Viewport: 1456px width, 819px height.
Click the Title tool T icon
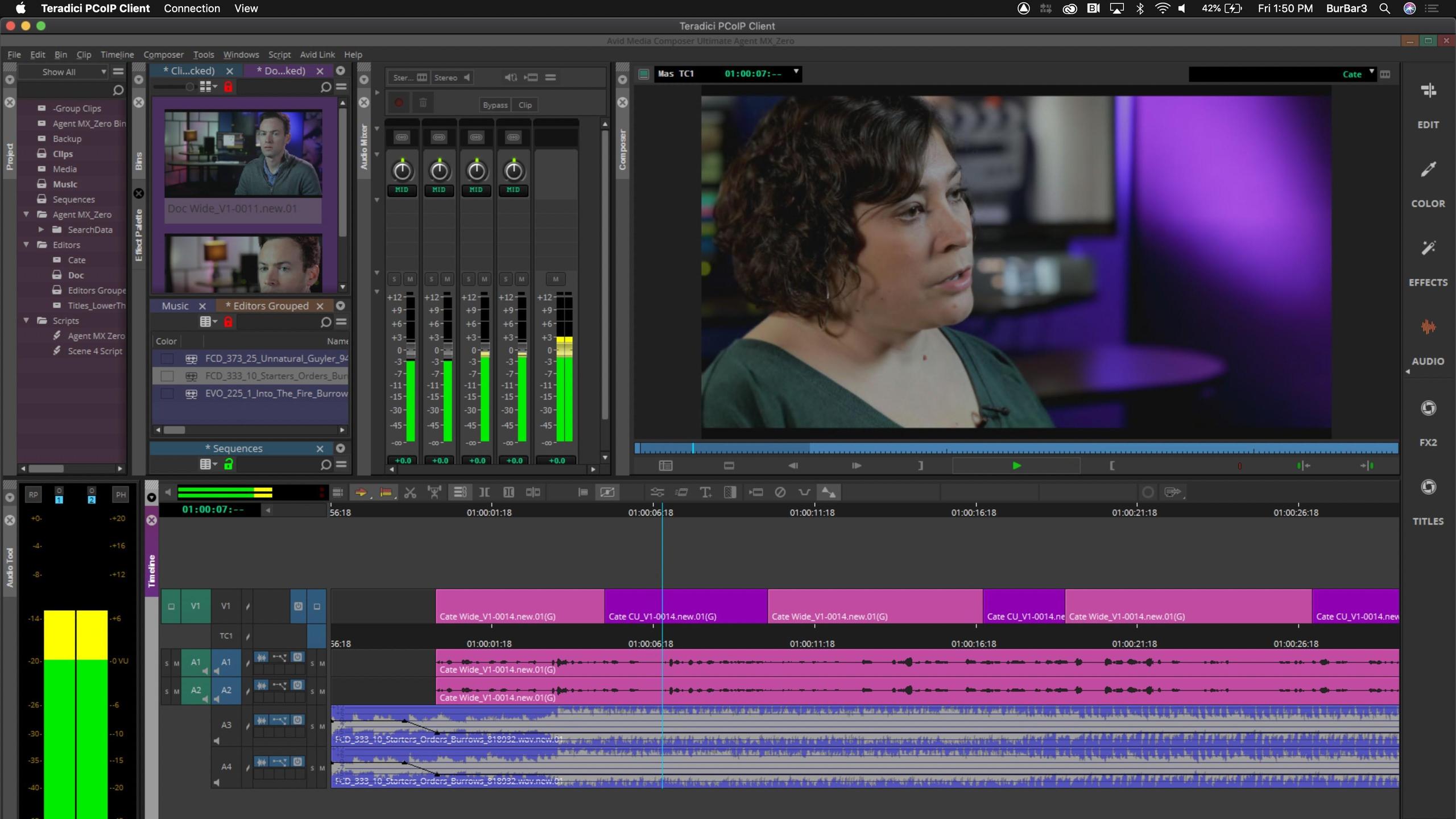click(x=705, y=493)
